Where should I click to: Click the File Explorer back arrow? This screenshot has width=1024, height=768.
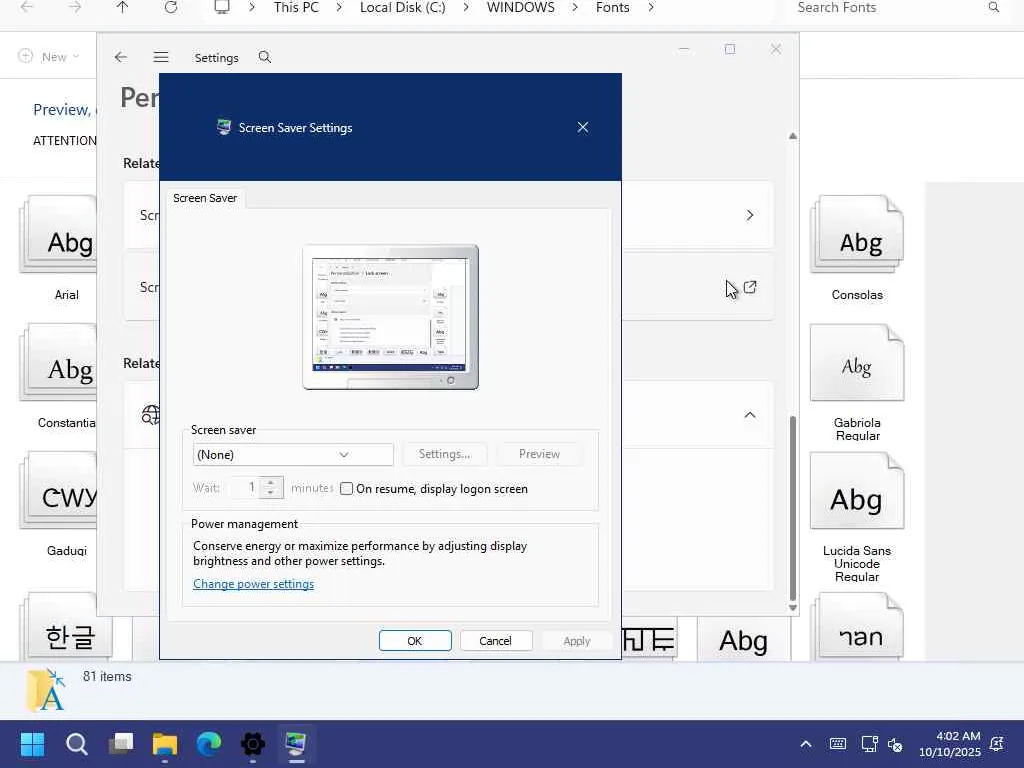(x=27, y=8)
